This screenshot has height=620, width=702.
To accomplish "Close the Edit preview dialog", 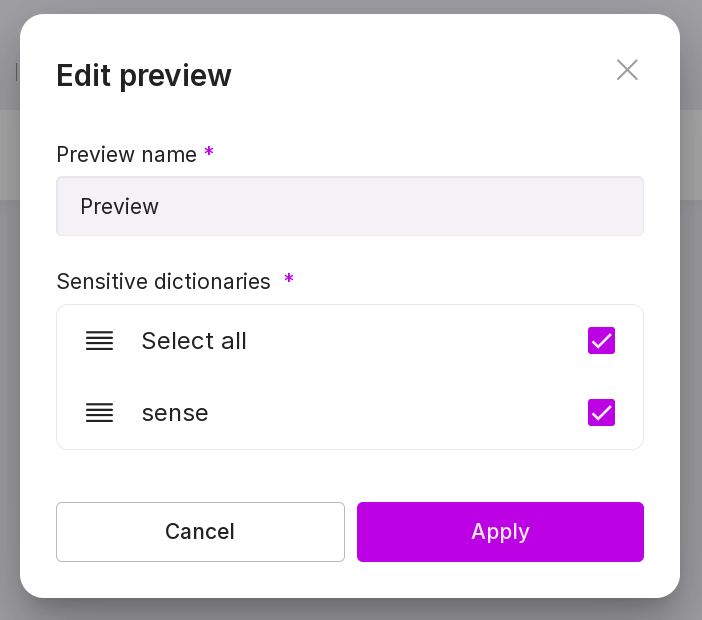I will click(x=627, y=70).
